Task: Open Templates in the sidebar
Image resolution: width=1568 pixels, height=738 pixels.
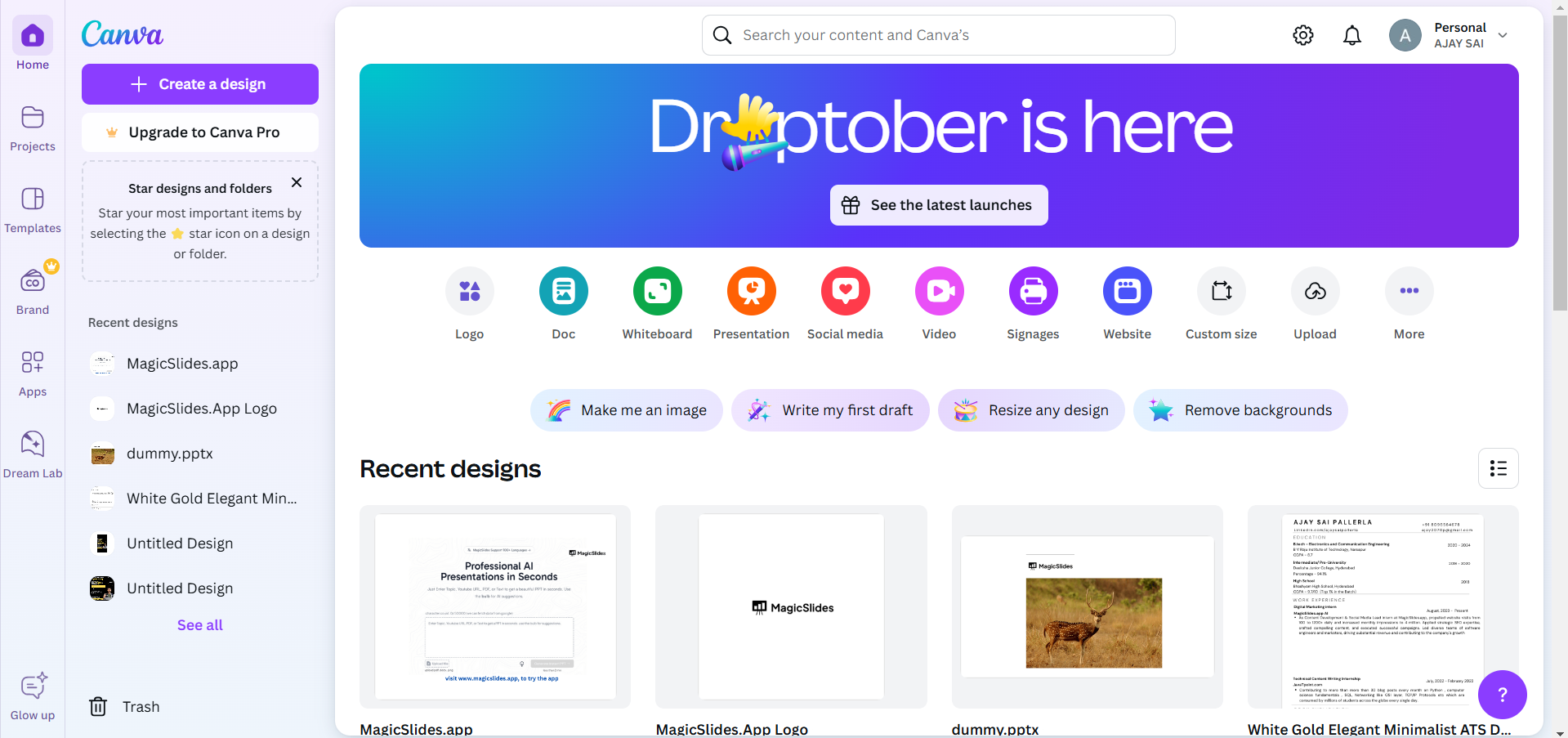Action: tap(33, 209)
